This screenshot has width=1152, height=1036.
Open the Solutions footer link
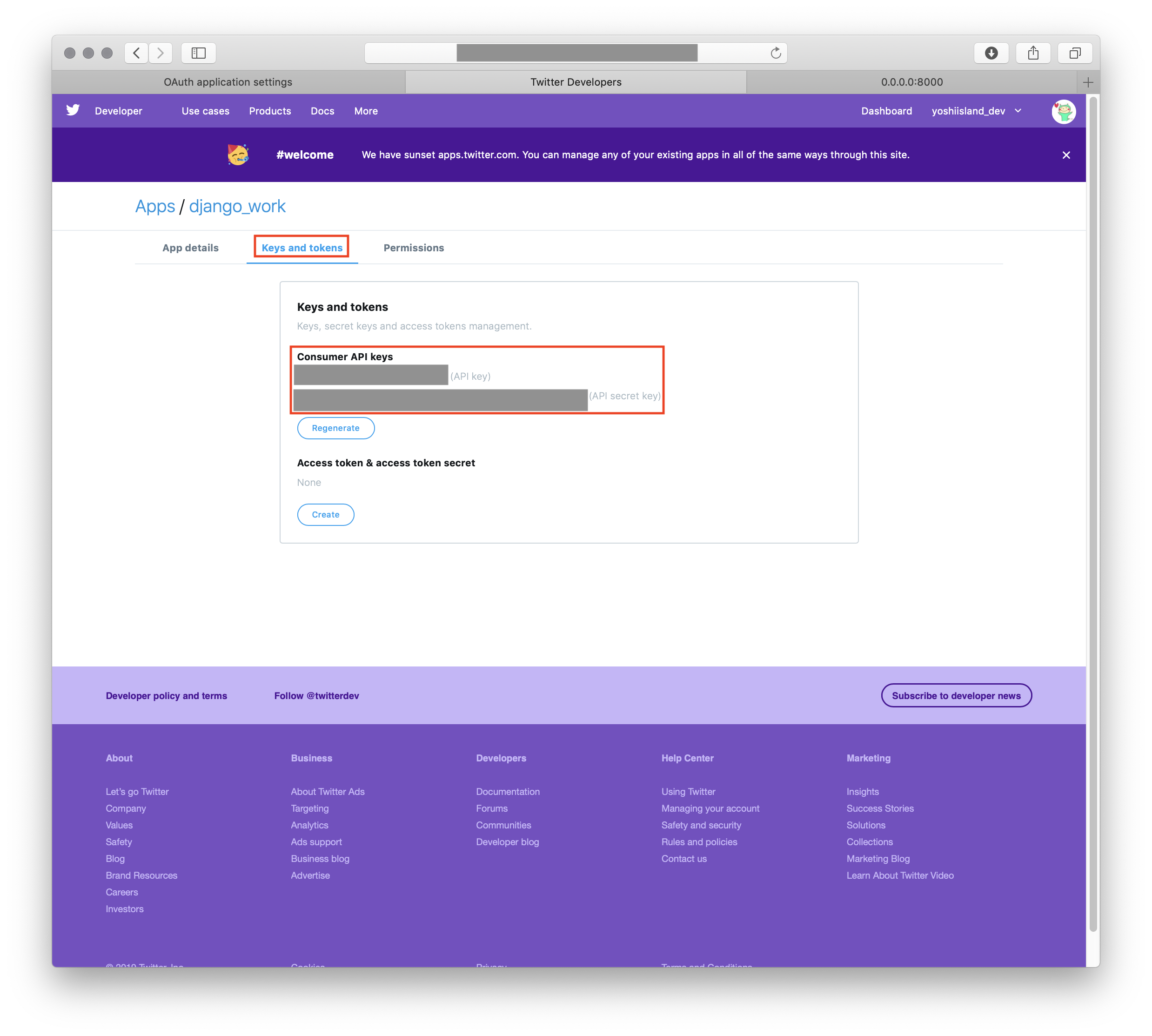pyautogui.click(x=866, y=825)
